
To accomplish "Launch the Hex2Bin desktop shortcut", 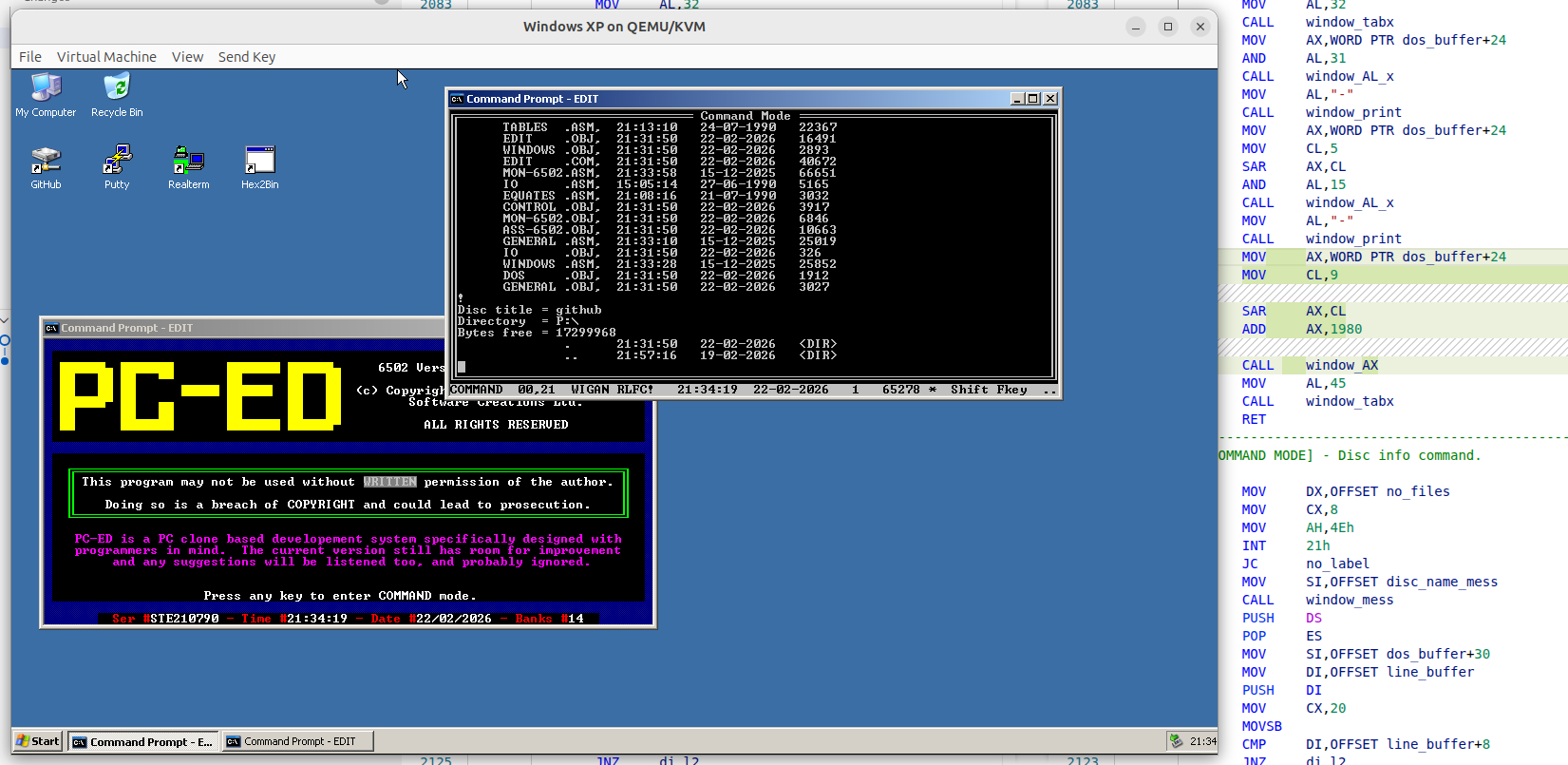I will (x=259, y=160).
